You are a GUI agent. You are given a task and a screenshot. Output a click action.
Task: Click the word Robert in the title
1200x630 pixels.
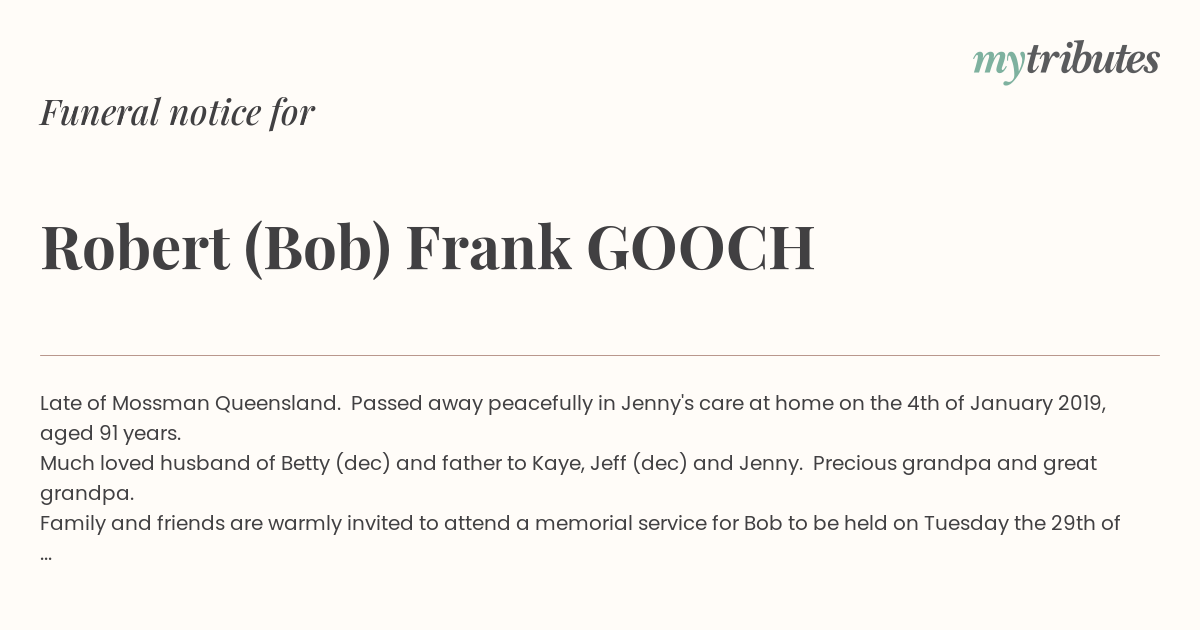click(135, 248)
